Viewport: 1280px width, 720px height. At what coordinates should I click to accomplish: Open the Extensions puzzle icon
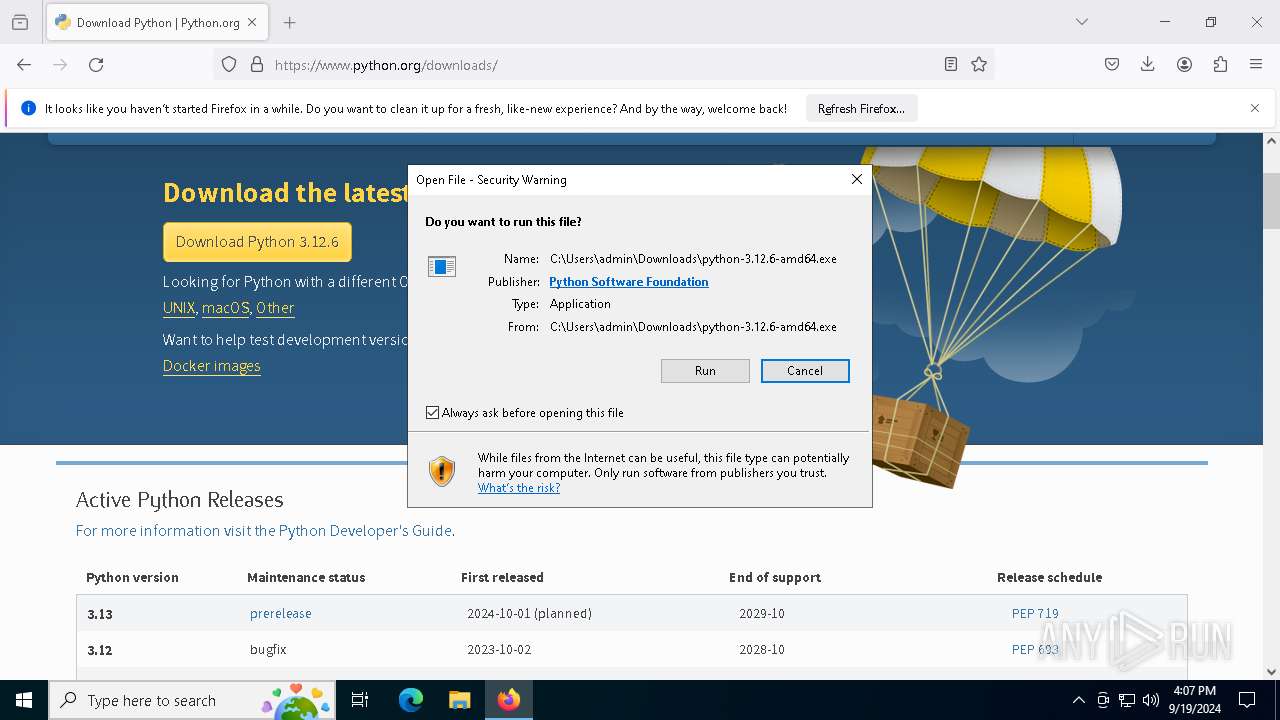pyautogui.click(x=1220, y=65)
